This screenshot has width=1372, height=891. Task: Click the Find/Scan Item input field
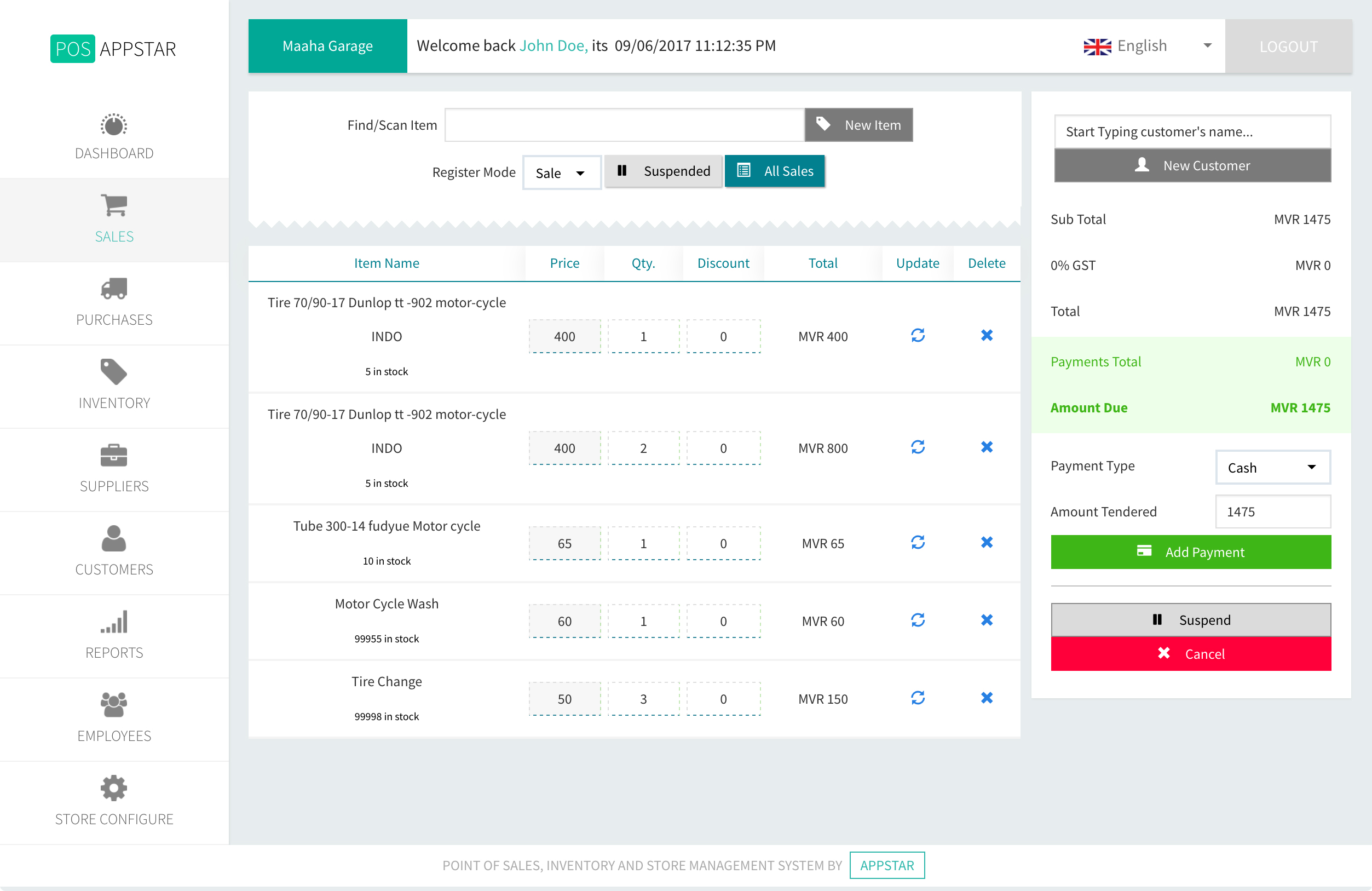[x=624, y=125]
